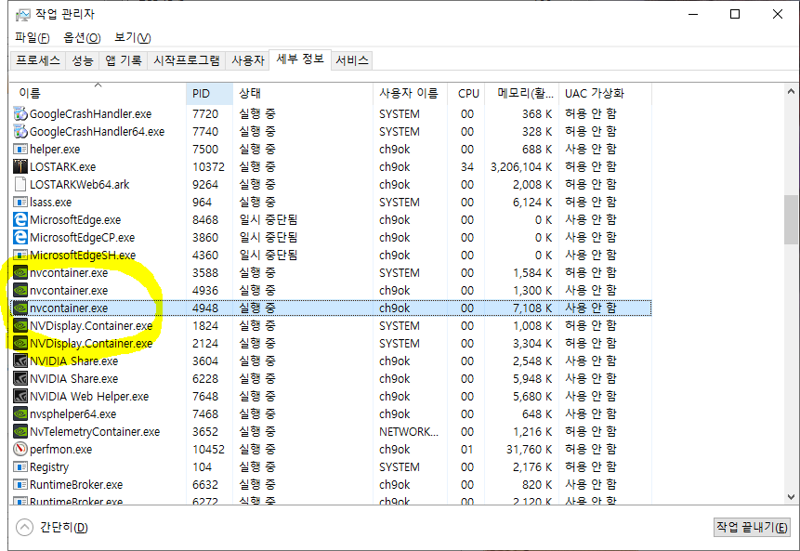The image size is (800, 551).
Task: Click the RuntimeBroker.exe icon with PID 6632
Action: [20, 485]
